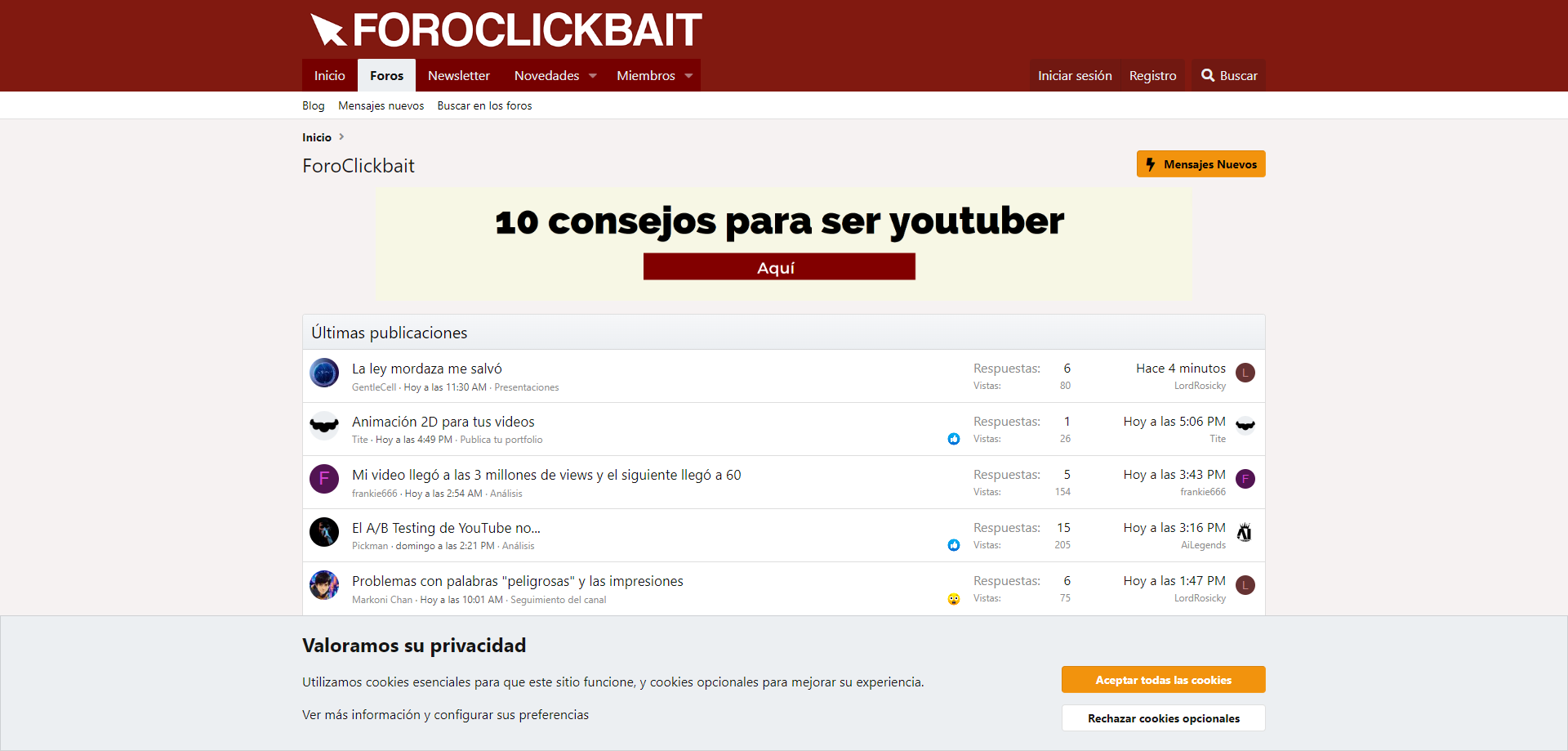Click the breadcrumb chevron after Inicio
This screenshot has height=751, width=1568.
click(341, 136)
